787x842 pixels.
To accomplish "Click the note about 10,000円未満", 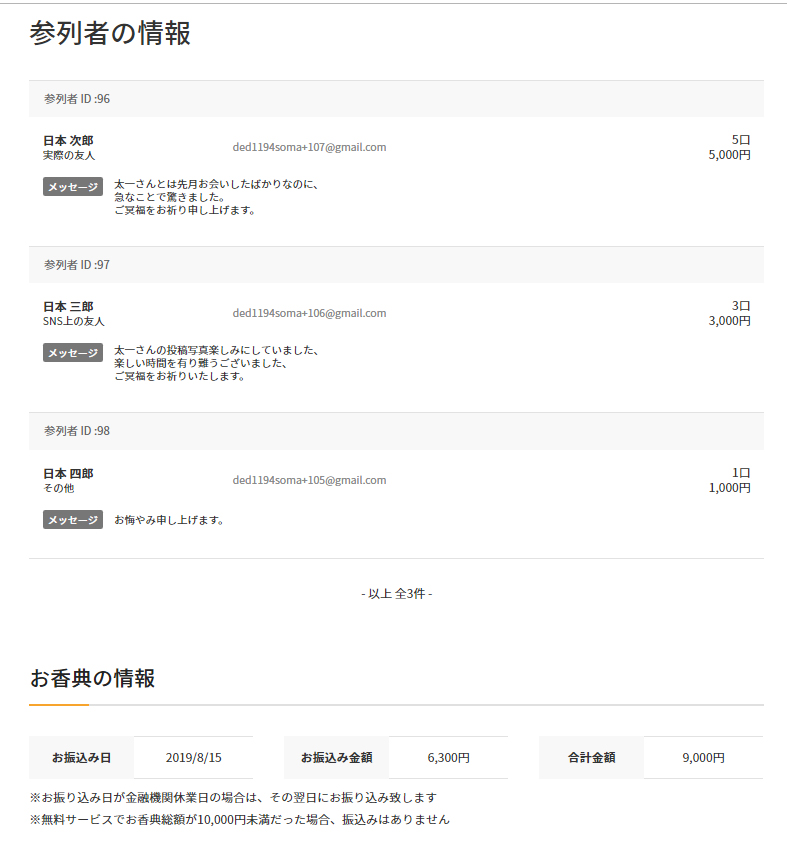I will [239, 819].
